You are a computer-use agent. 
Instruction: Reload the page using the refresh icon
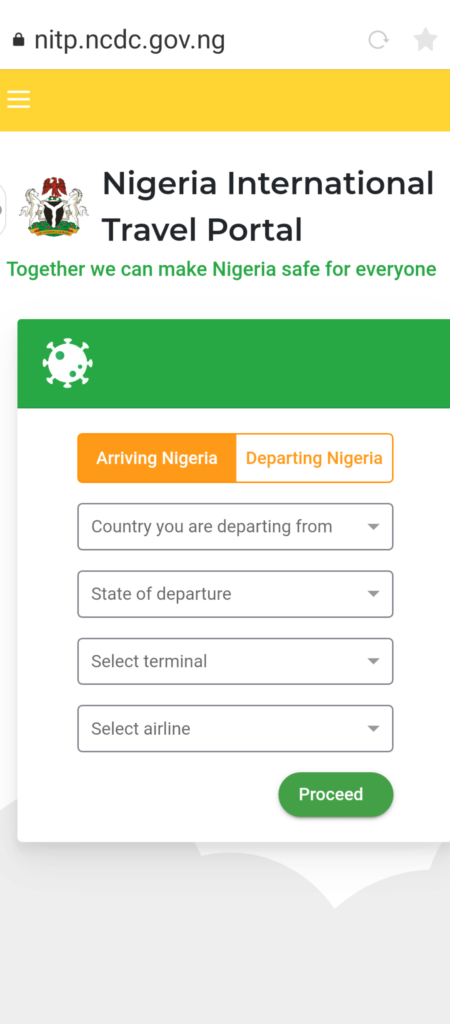point(378,40)
